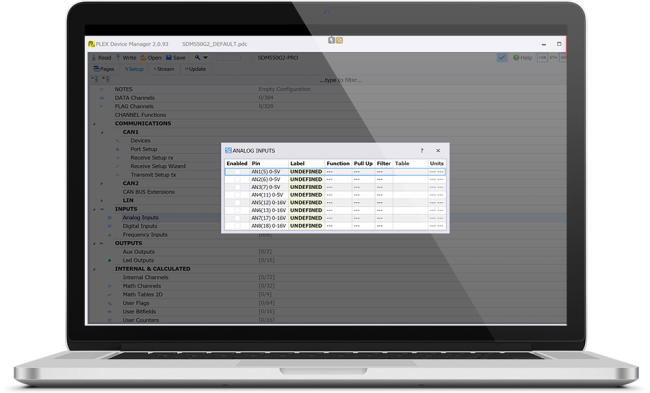Click the type to filter search field

coord(341,80)
